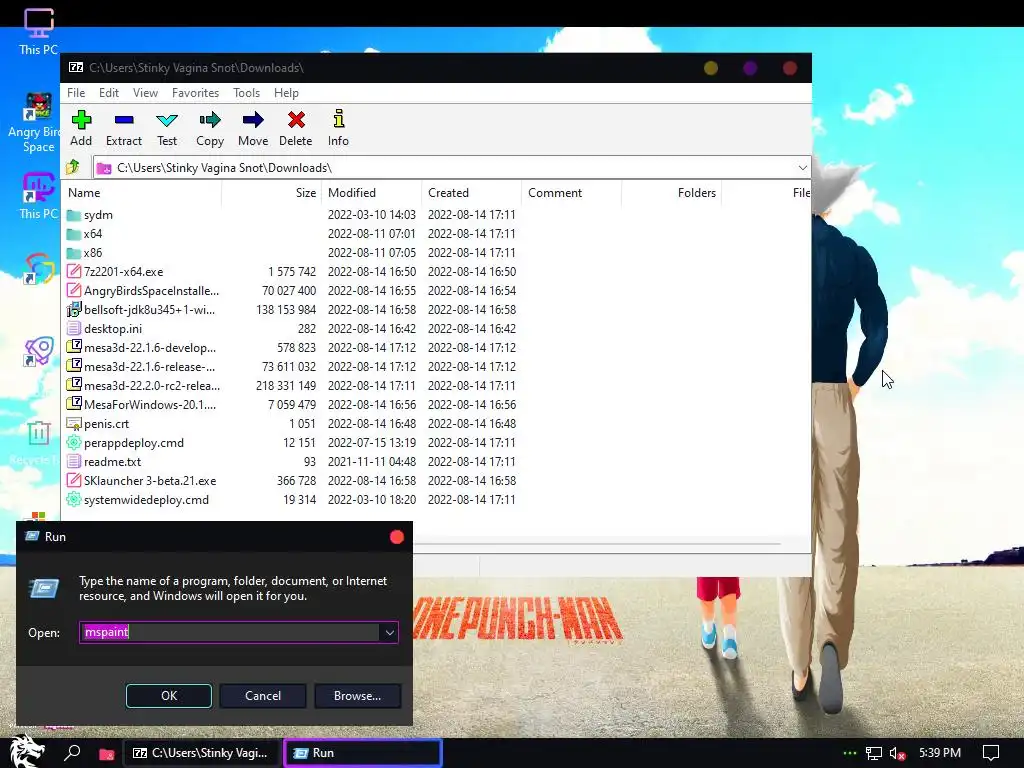Image resolution: width=1024 pixels, height=768 pixels.
Task: Click the taskbar search magnifier
Action: [x=72, y=753]
